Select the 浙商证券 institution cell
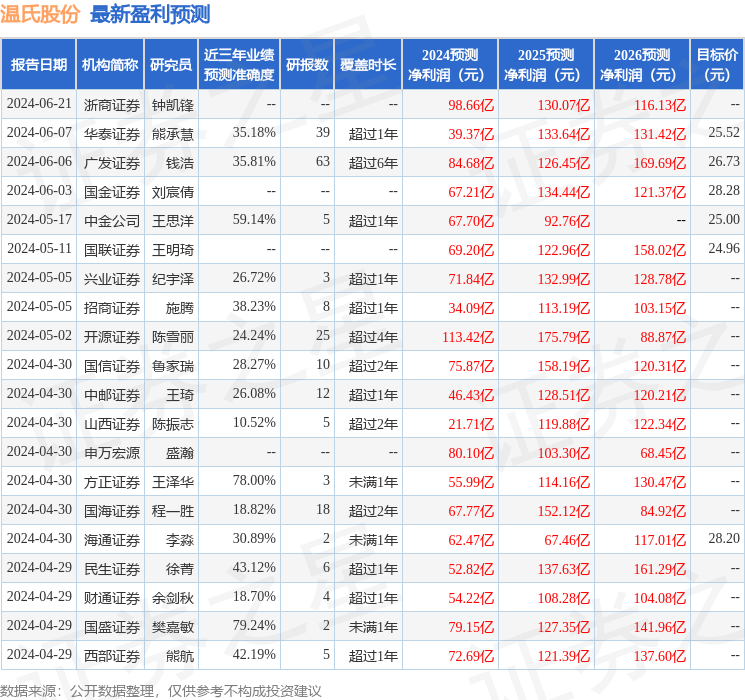The image size is (745, 700). 112,105
